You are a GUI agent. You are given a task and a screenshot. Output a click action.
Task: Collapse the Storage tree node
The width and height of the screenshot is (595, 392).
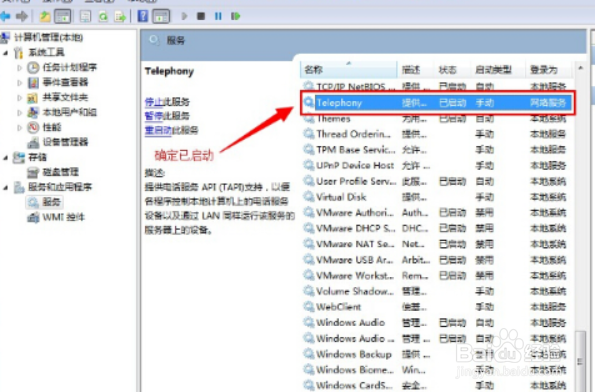click(5, 157)
